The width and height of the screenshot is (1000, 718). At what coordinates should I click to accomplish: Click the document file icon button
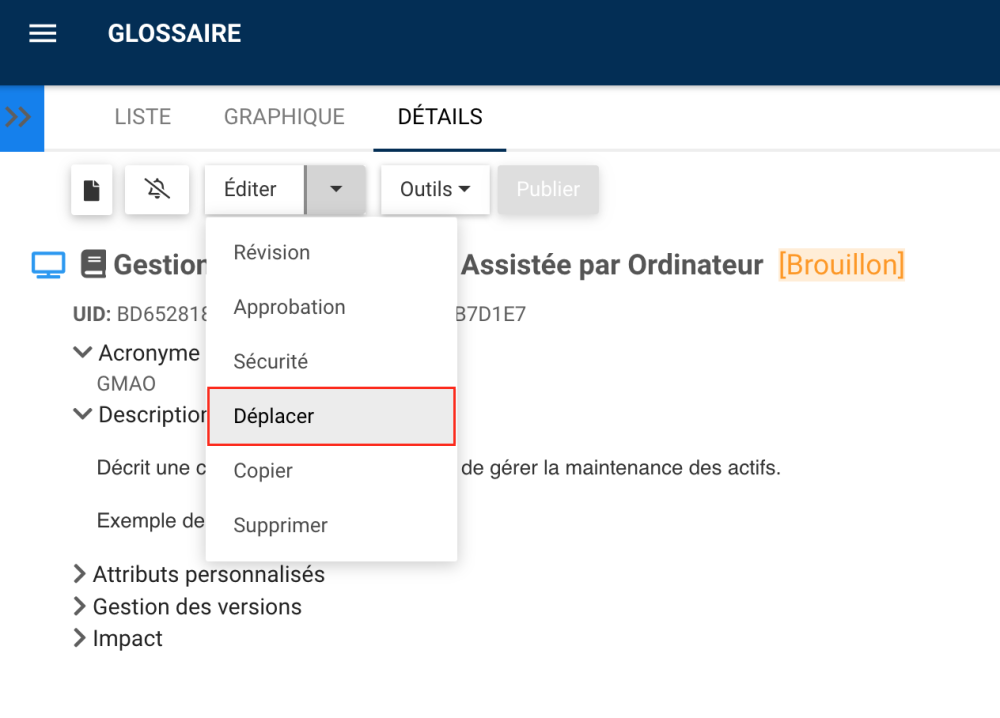pyautogui.click(x=91, y=190)
